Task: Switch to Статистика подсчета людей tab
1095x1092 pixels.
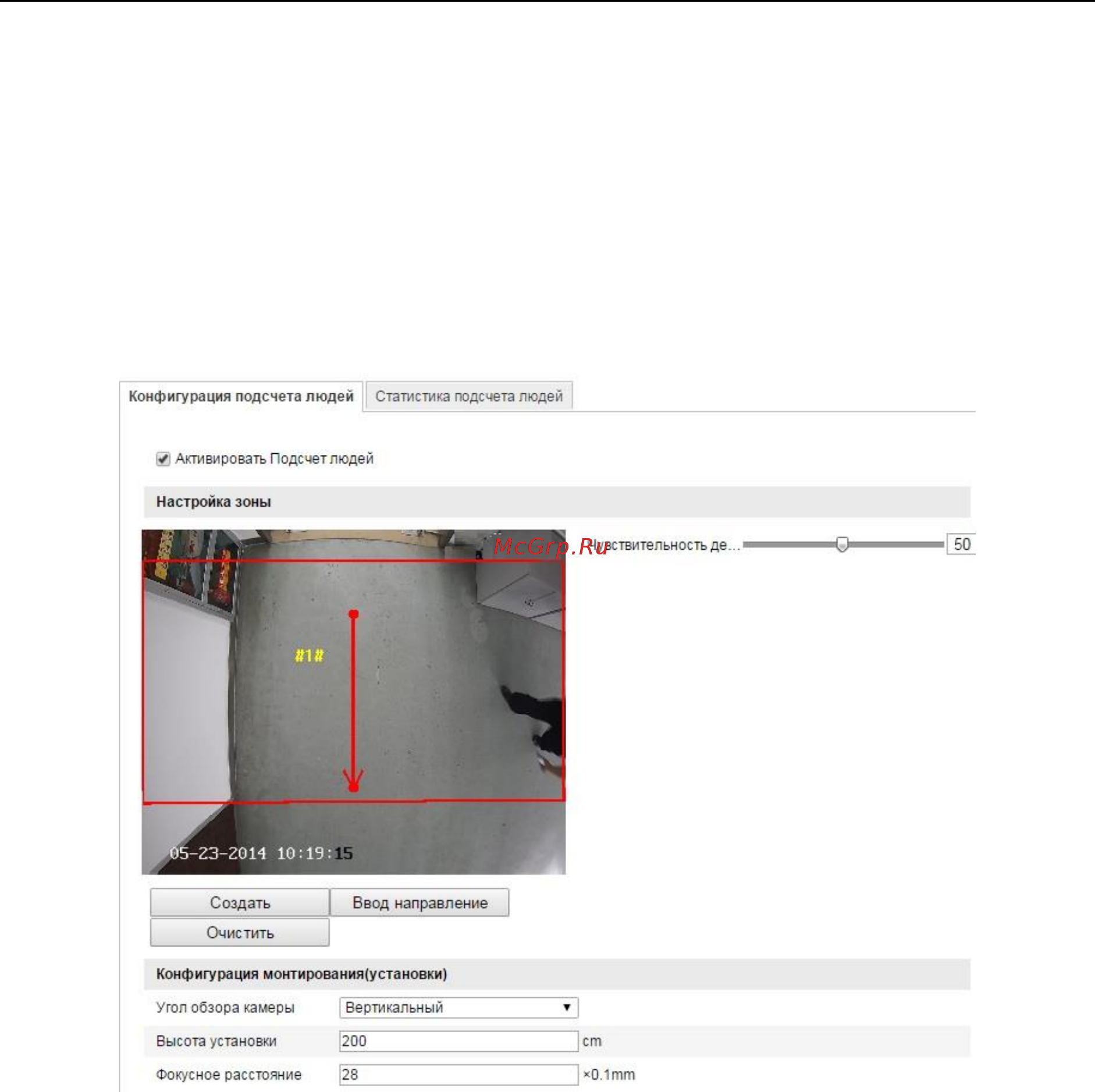Action: point(469,396)
